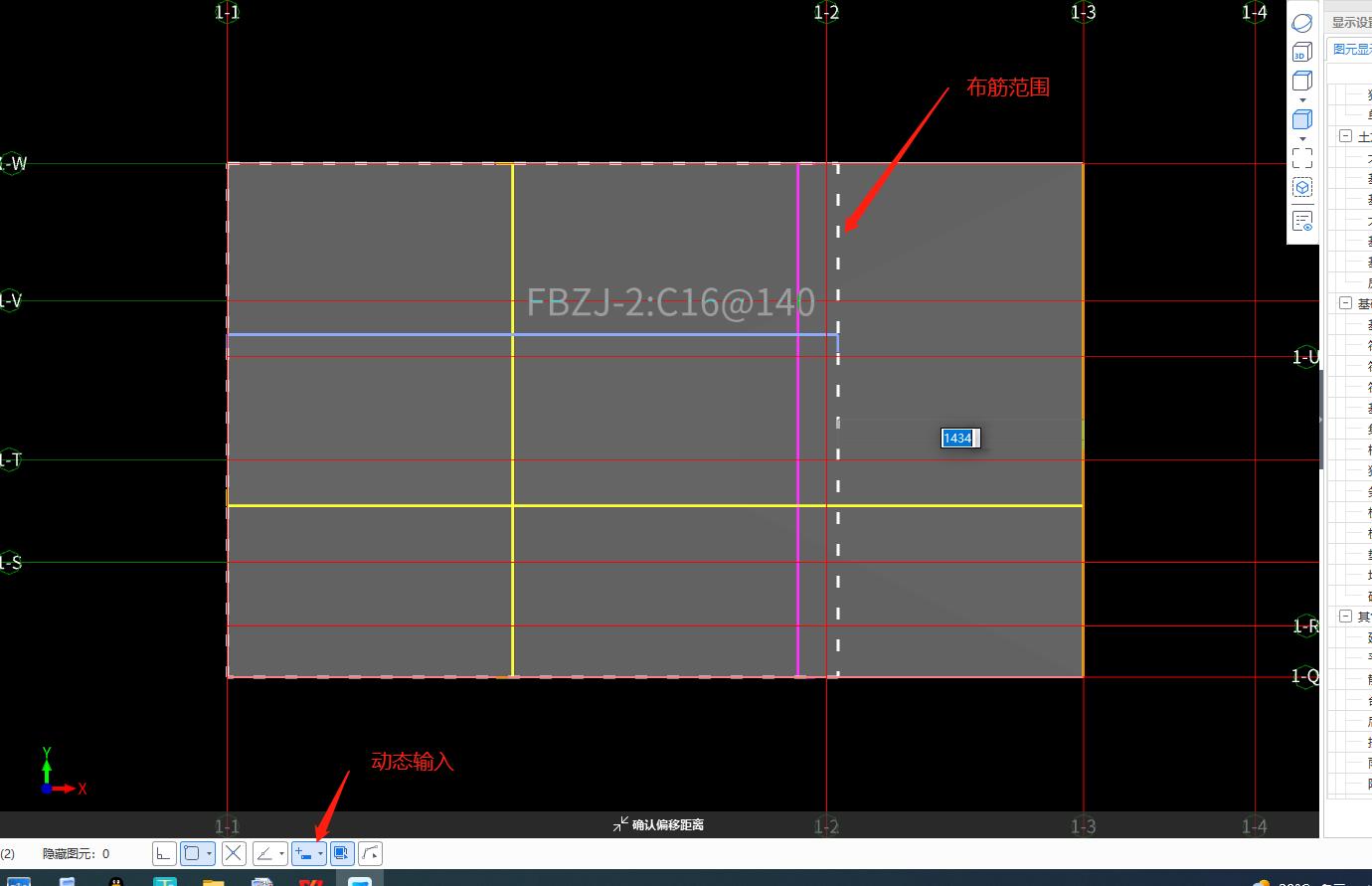Click the top 1-2 axis label
Viewport: 1372px width, 886px height.
coord(826,12)
